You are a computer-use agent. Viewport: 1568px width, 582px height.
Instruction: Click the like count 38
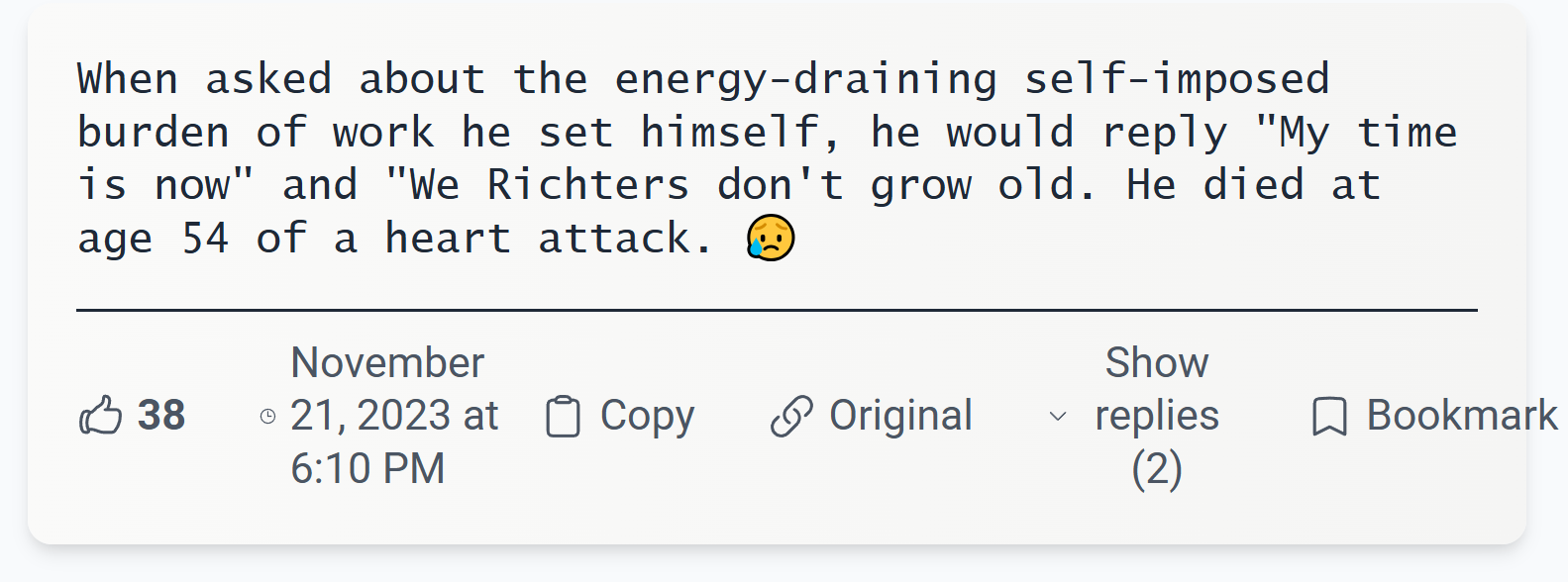(161, 416)
